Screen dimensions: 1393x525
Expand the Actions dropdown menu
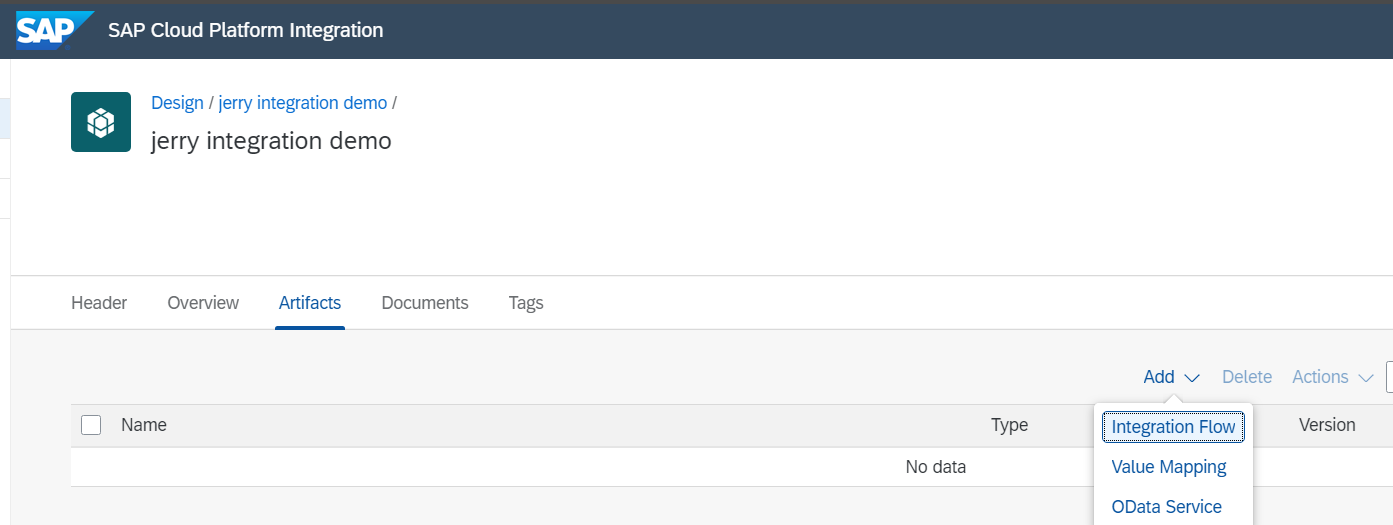coord(1332,377)
